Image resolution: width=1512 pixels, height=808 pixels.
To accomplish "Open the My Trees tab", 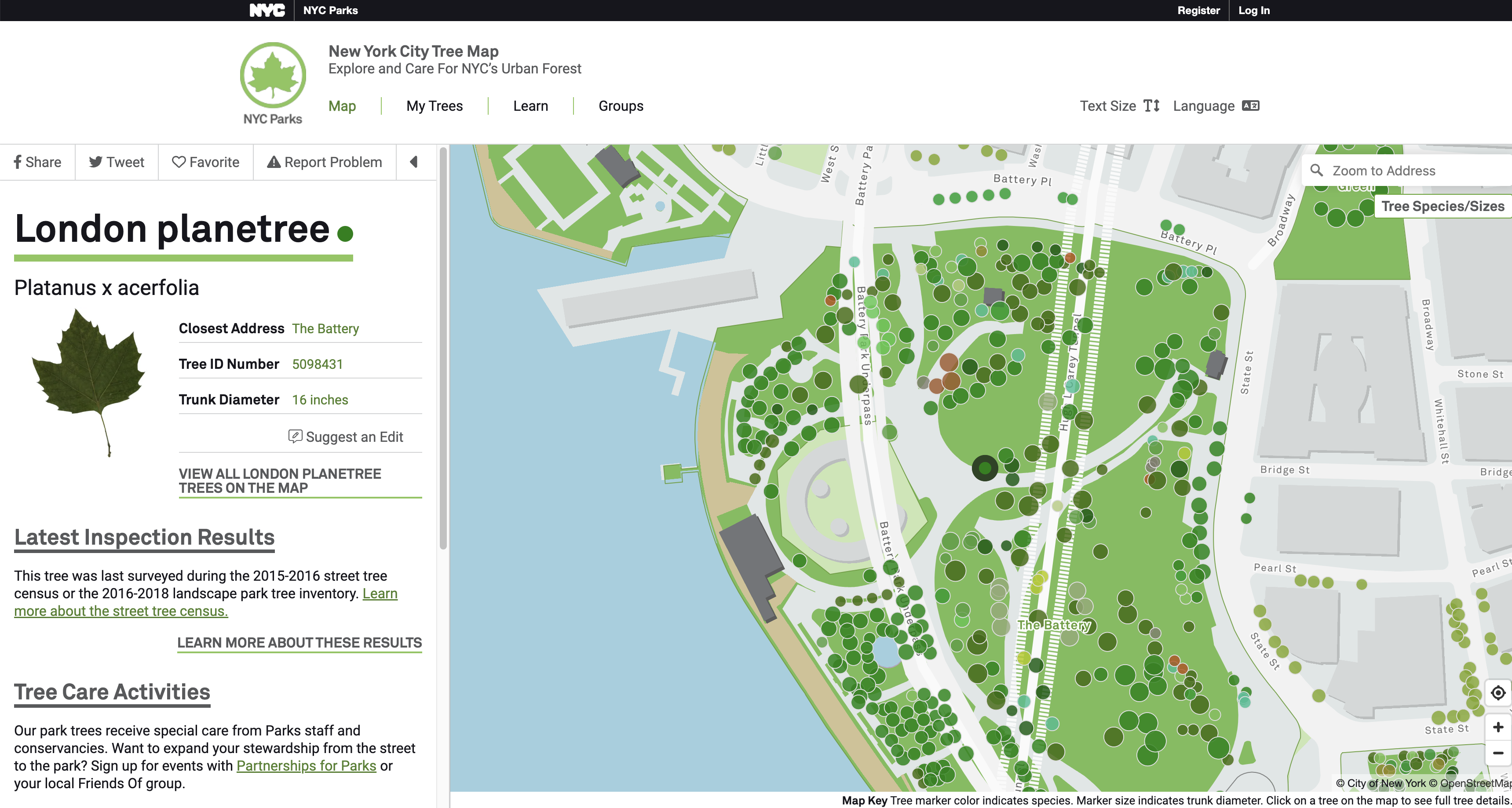I will click(x=435, y=106).
